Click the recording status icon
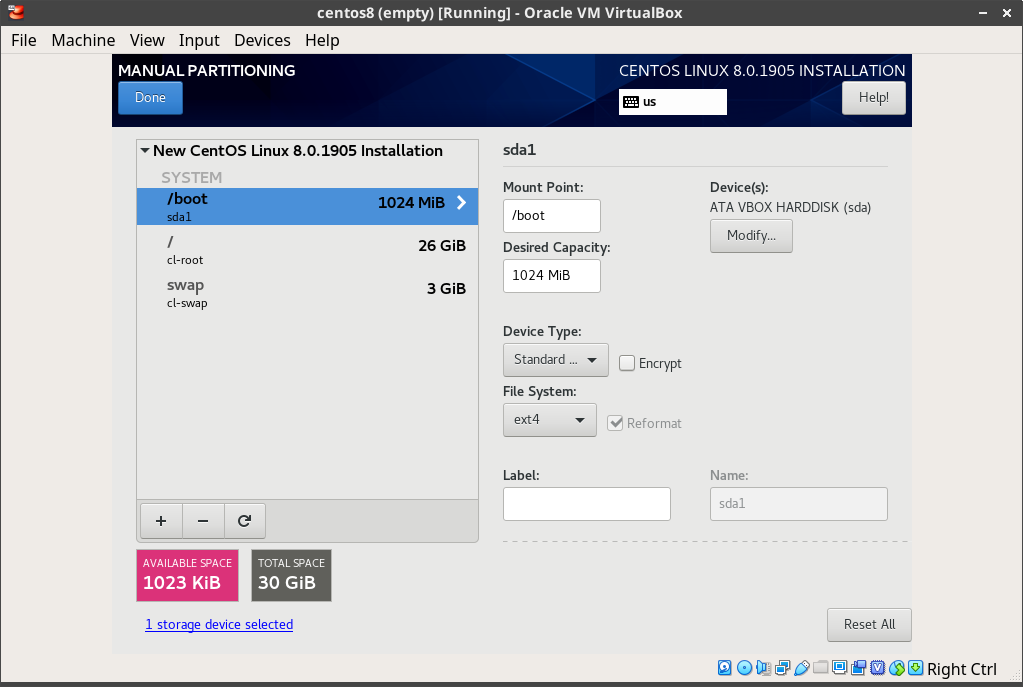This screenshot has height=687, width=1023. [x=859, y=667]
